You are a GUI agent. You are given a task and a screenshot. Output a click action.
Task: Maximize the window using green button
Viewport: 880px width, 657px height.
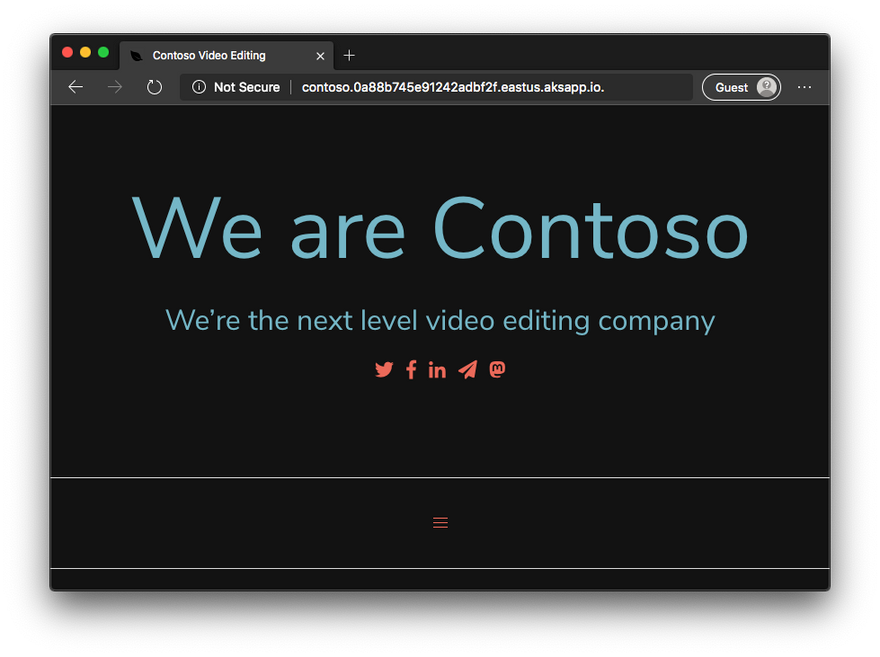coord(103,52)
